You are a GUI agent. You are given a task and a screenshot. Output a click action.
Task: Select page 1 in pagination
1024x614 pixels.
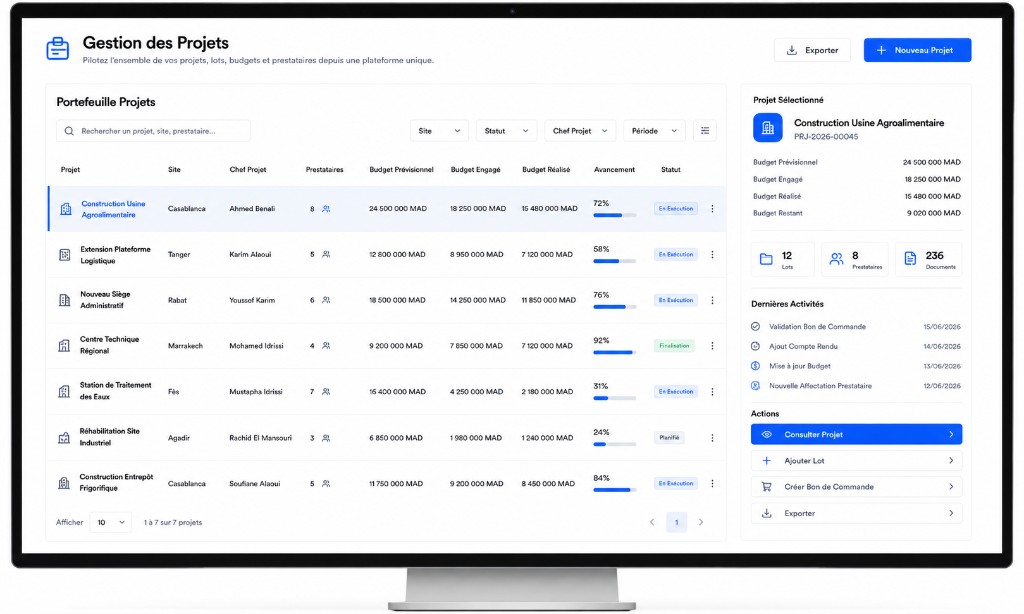coord(677,523)
